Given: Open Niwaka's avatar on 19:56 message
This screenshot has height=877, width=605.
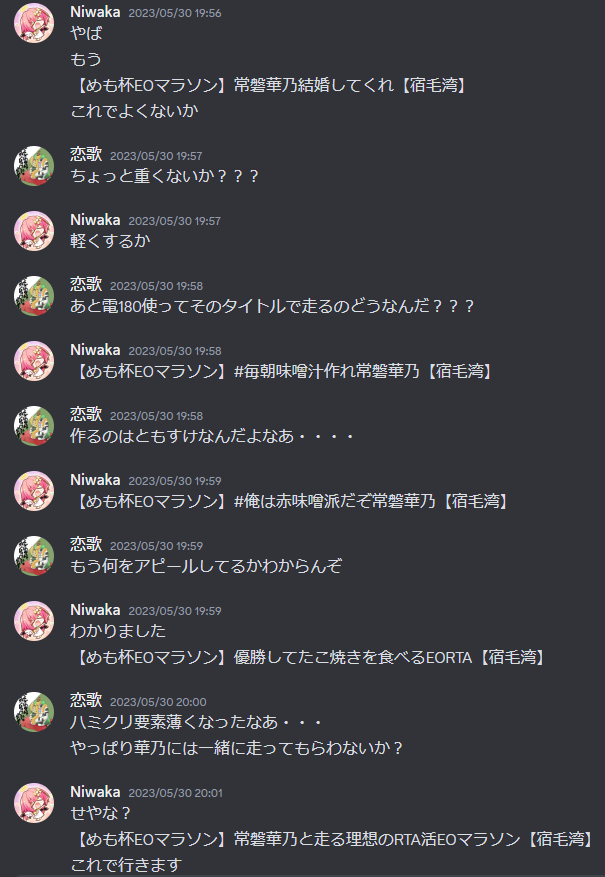Looking at the screenshot, I should coord(34,23).
